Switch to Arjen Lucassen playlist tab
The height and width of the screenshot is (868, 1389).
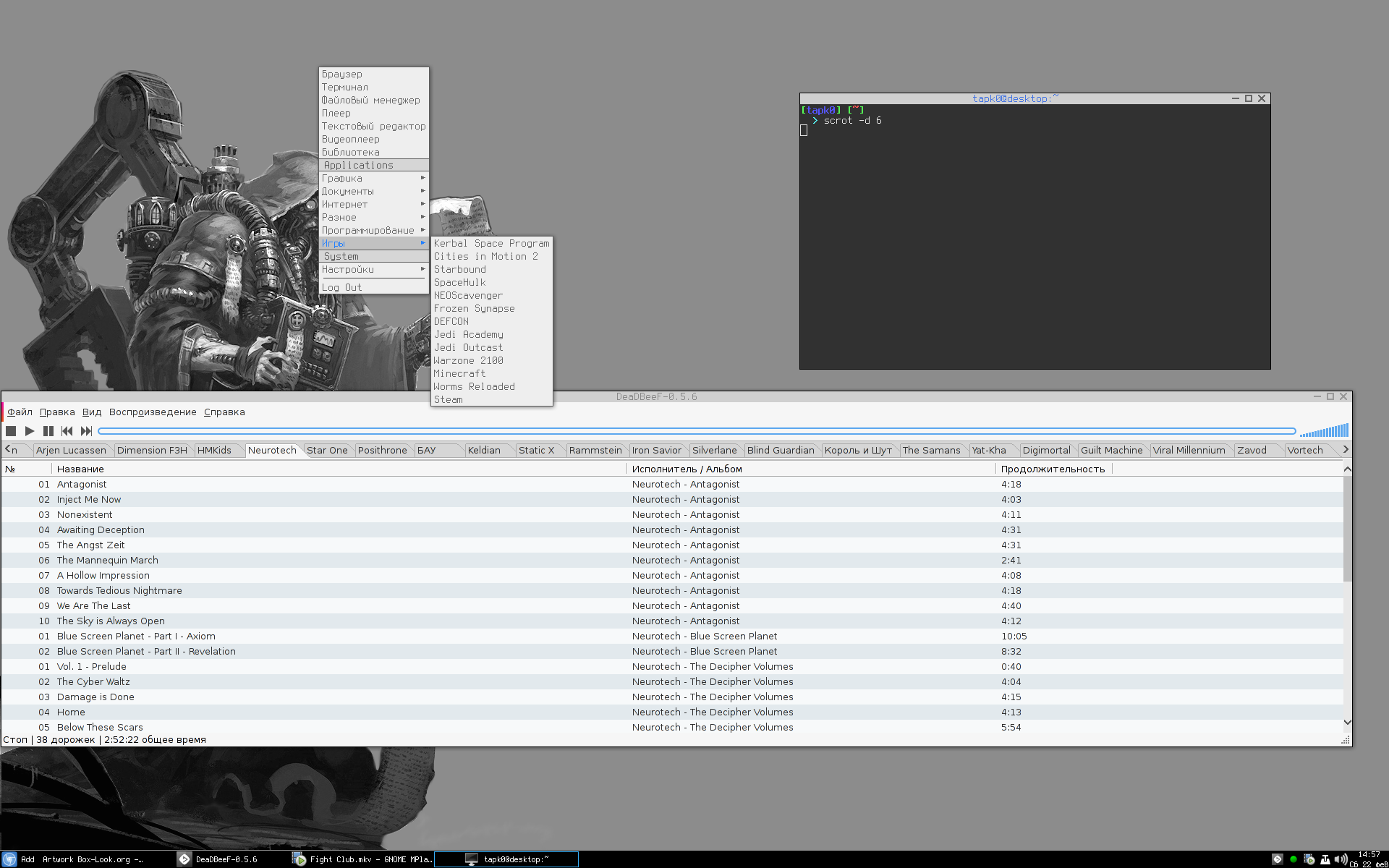click(71, 450)
